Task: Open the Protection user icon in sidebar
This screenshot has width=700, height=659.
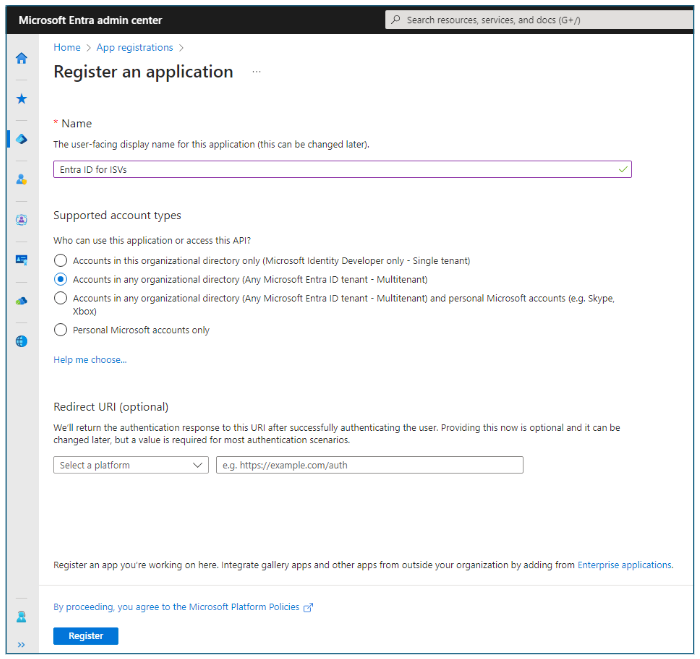Action: (21, 179)
